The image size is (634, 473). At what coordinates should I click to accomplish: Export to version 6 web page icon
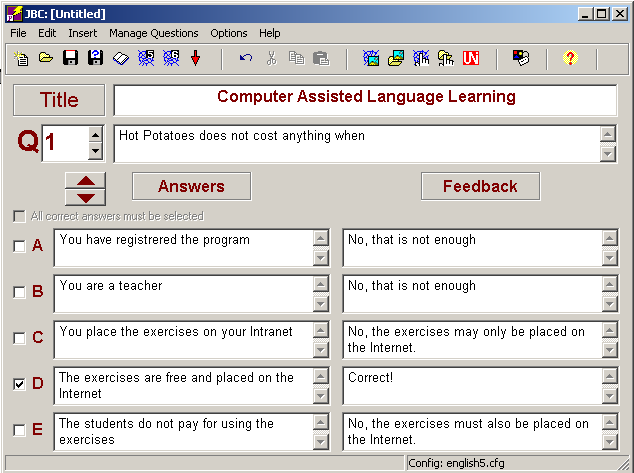pos(171,58)
